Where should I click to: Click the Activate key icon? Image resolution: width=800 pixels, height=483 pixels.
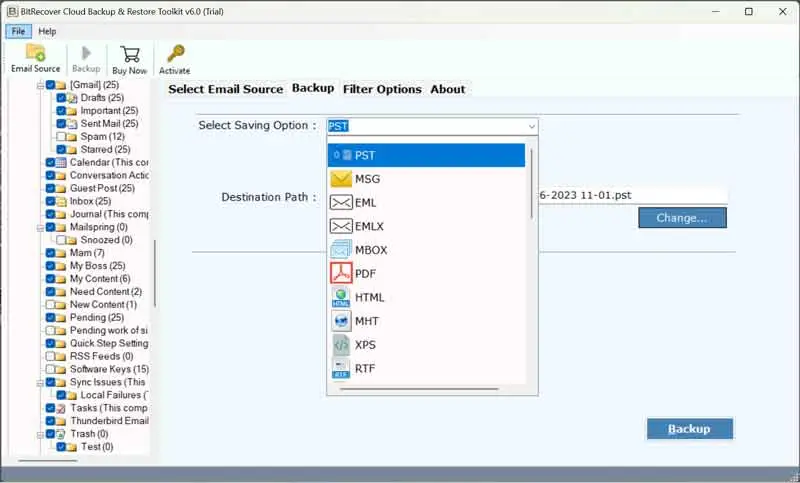coord(174,59)
